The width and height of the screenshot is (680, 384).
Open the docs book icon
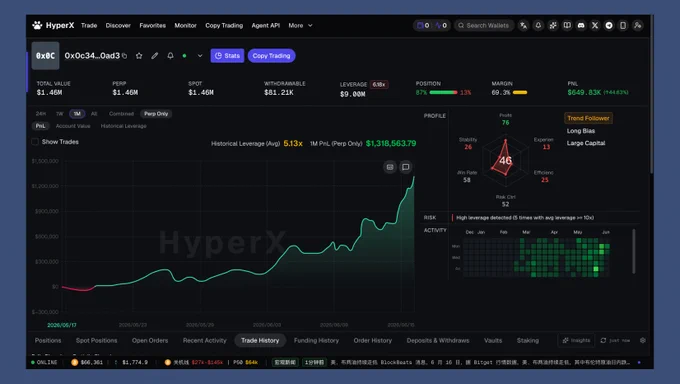[x=567, y=26]
